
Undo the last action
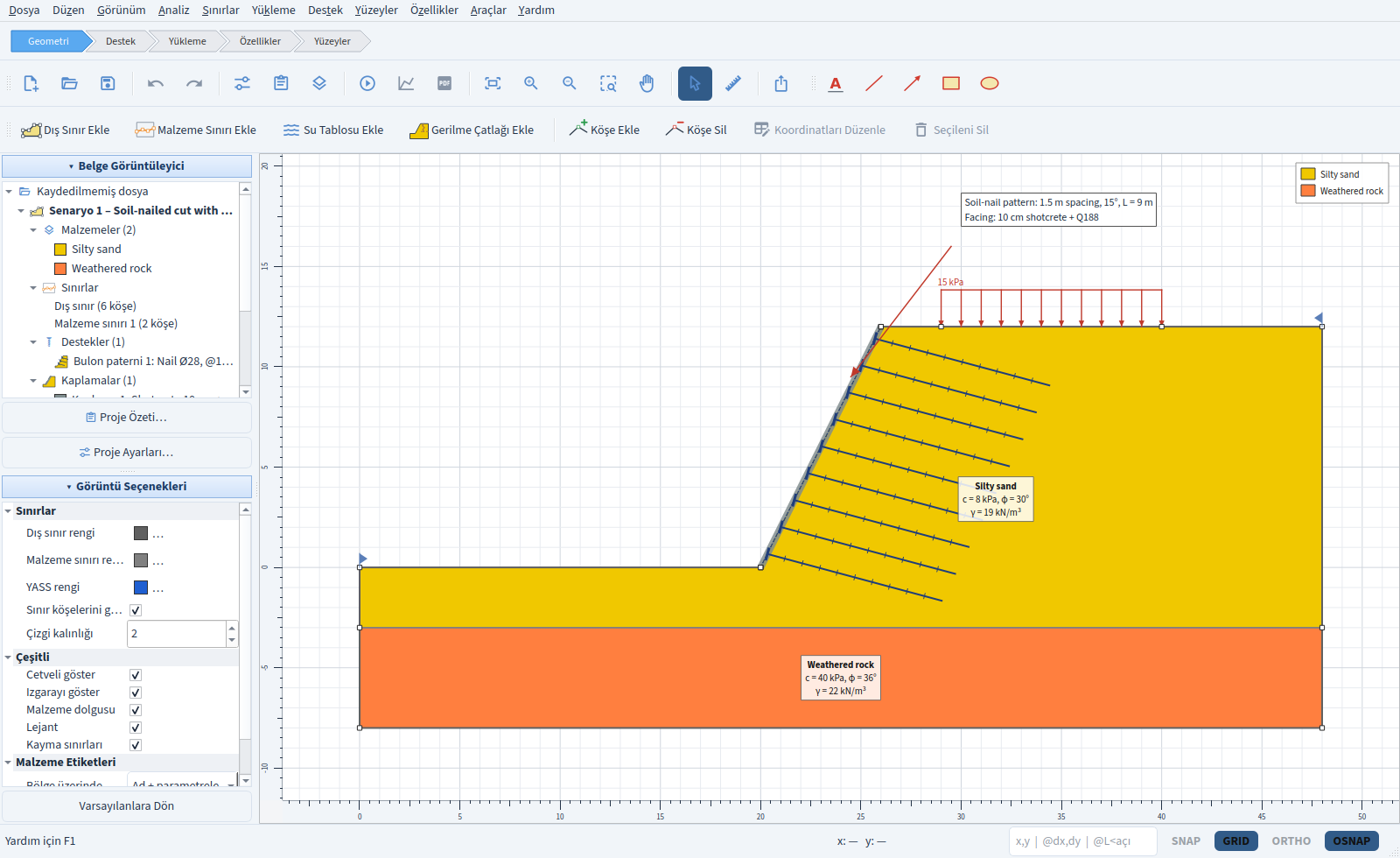point(156,83)
